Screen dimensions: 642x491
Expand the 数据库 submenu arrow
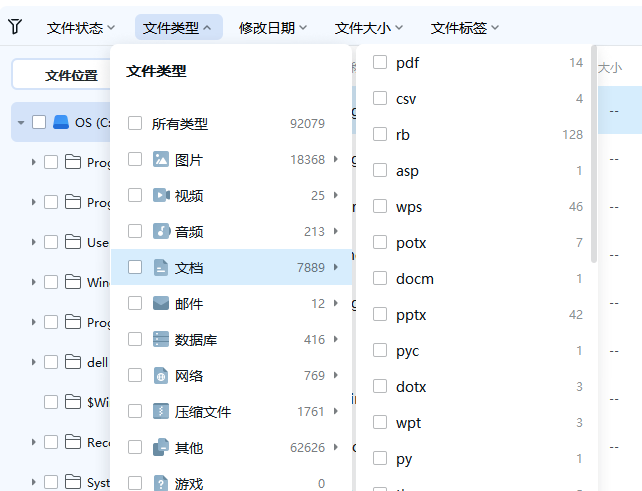click(x=336, y=339)
